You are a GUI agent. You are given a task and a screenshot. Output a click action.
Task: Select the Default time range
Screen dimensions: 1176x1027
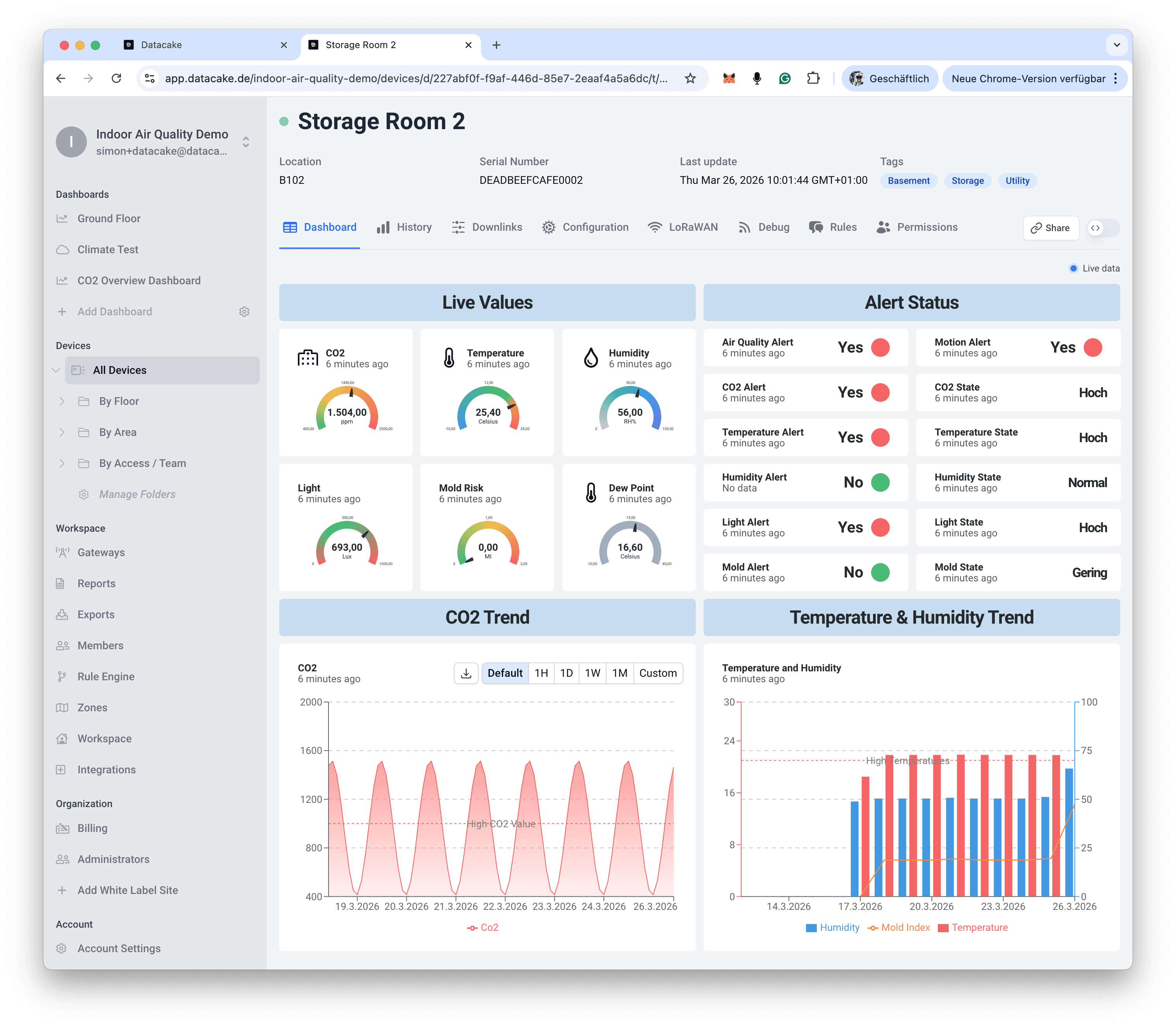pos(505,673)
